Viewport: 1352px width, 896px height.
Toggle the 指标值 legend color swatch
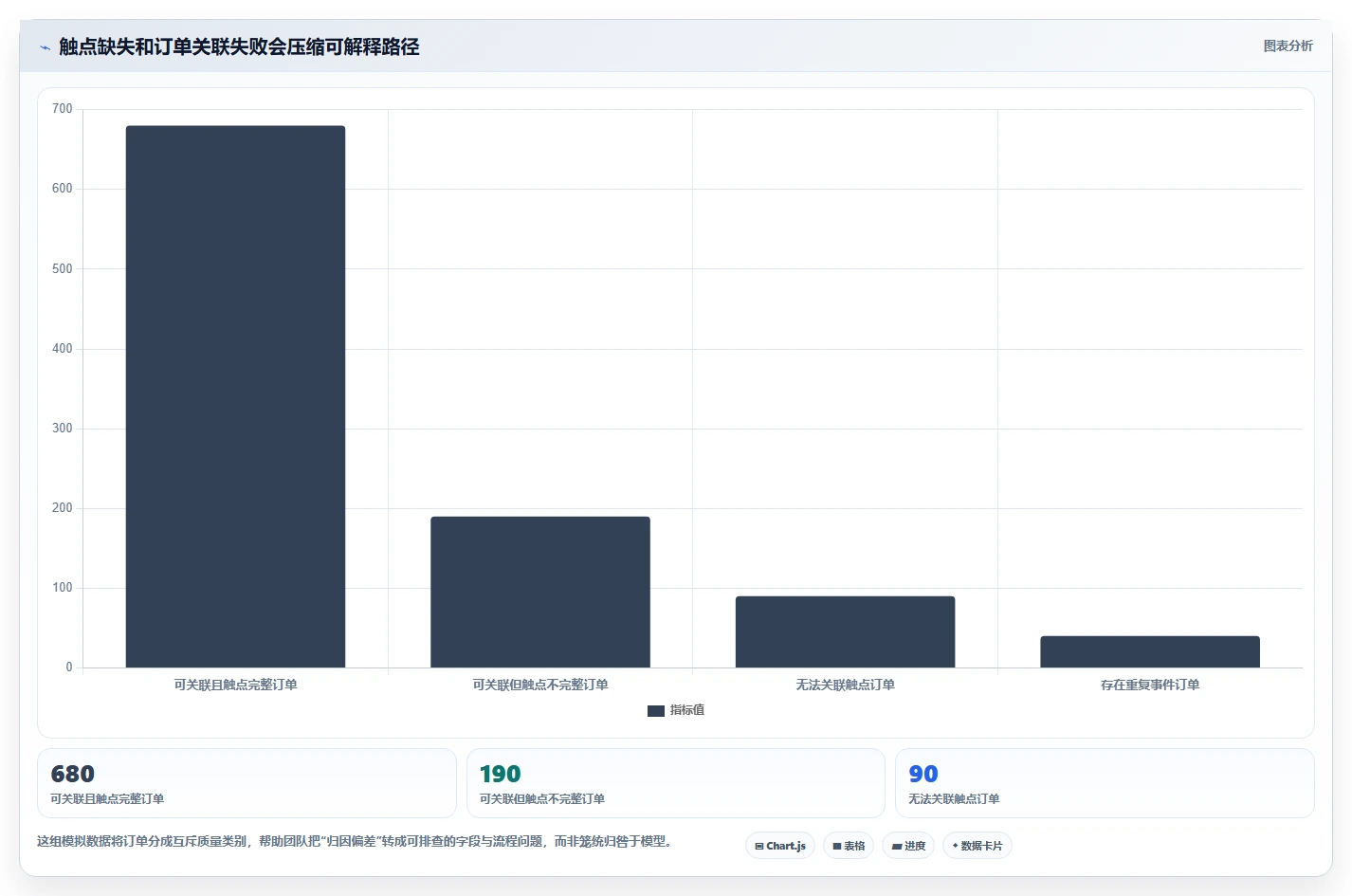[x=655, y=710]
